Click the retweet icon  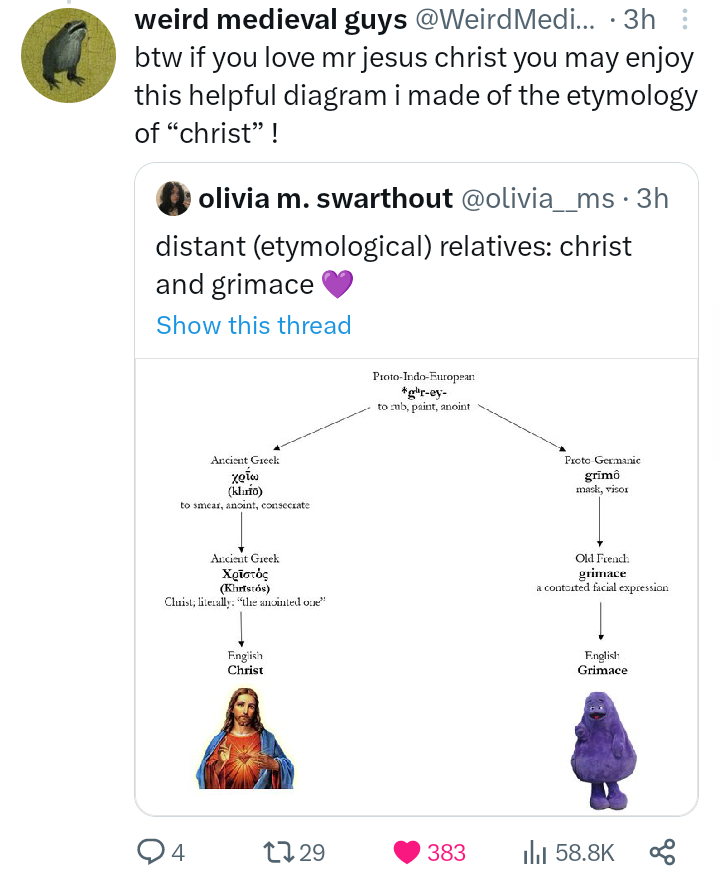click(x=274, y=852)
